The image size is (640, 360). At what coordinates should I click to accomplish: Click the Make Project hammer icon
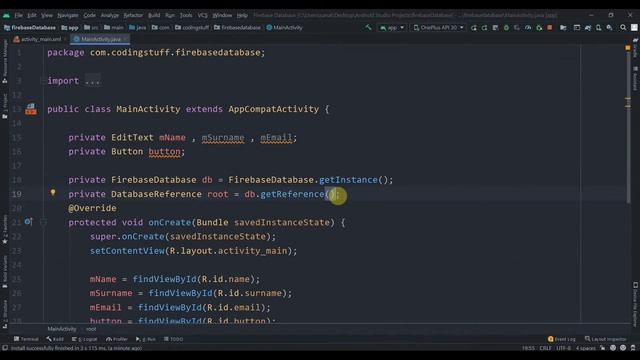(x=368, y=27)
